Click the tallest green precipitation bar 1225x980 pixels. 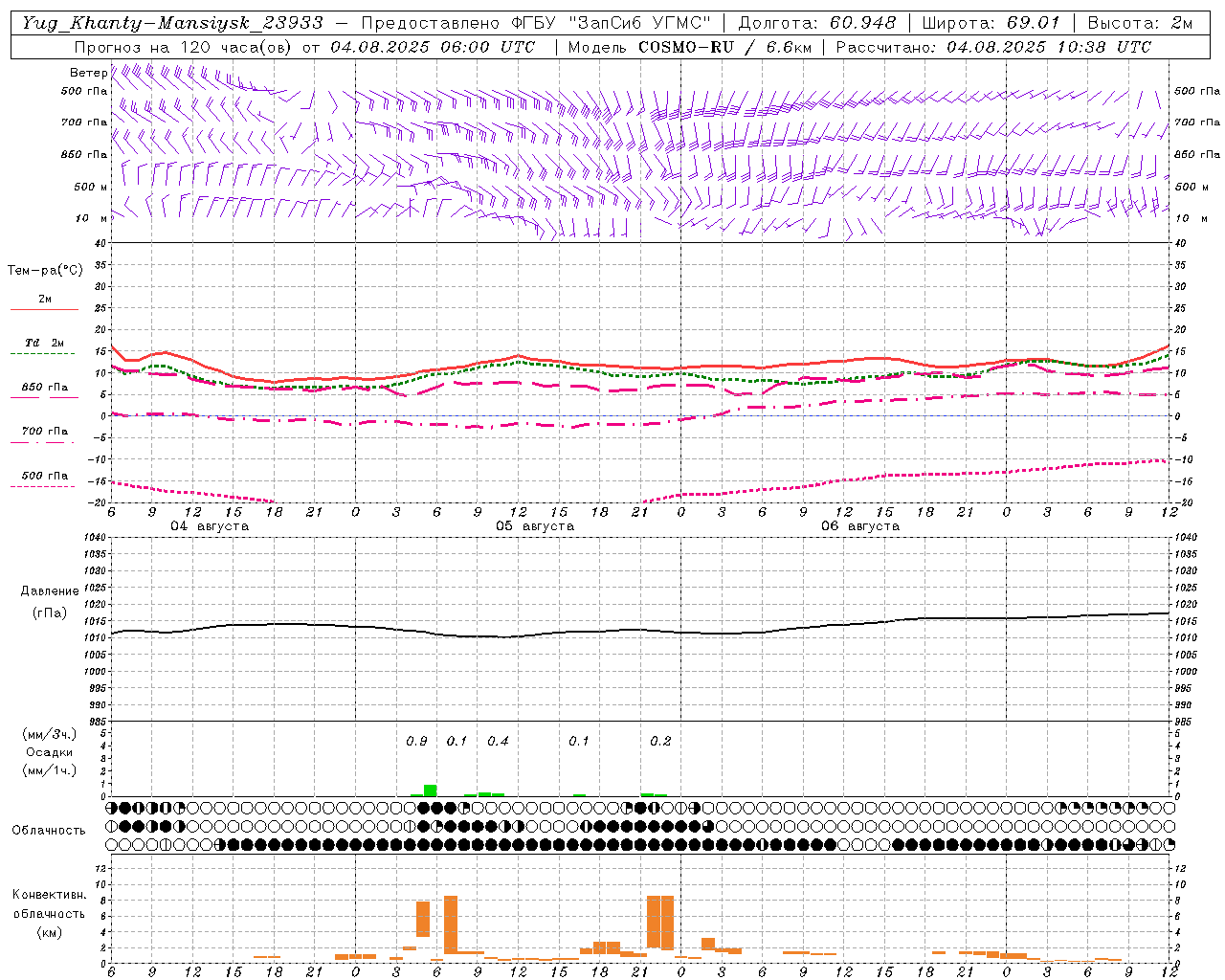(431, 791)
